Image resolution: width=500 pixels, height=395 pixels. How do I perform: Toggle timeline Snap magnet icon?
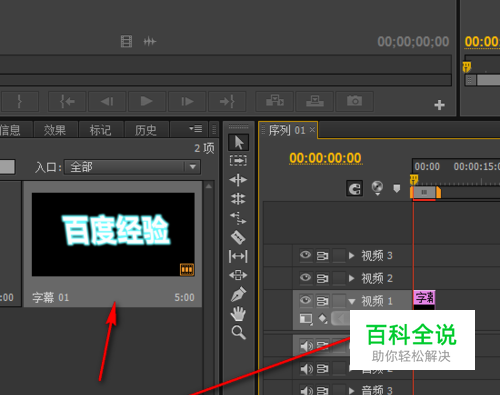354,189
